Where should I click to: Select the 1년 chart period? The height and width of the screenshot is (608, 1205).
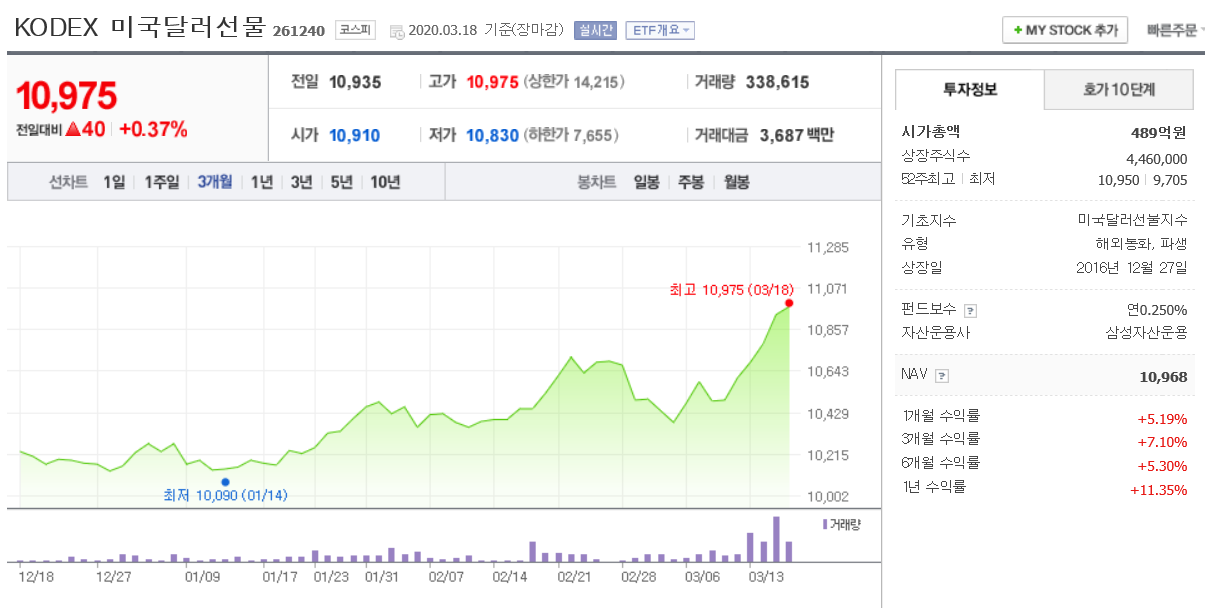pos(261,182)
